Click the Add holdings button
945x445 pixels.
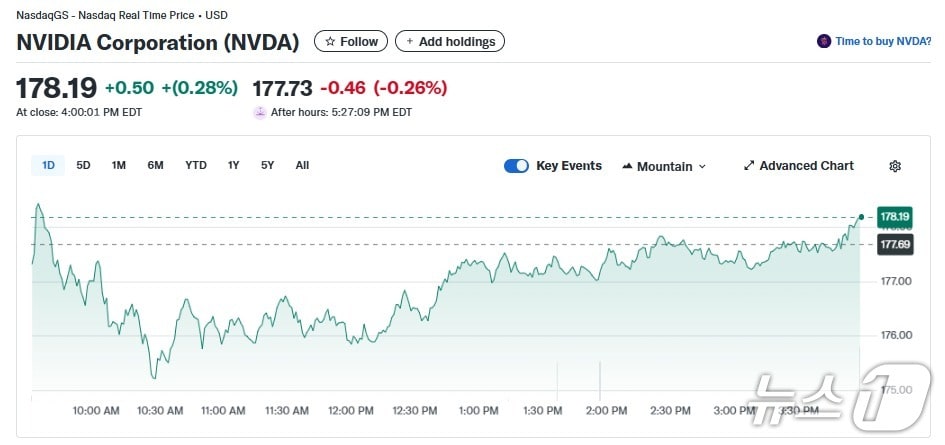coord(450,41)
